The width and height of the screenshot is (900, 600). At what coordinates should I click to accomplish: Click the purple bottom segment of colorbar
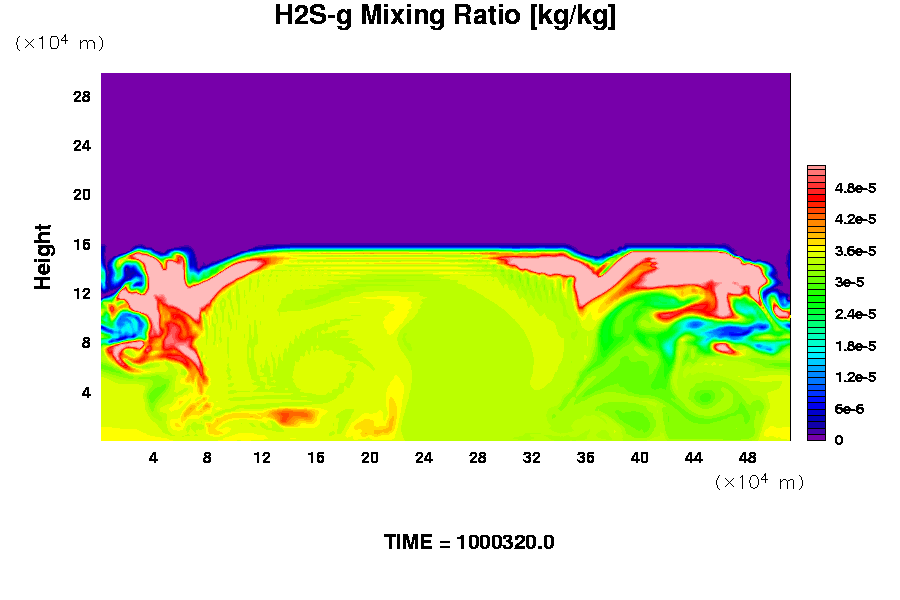[816, 438]
